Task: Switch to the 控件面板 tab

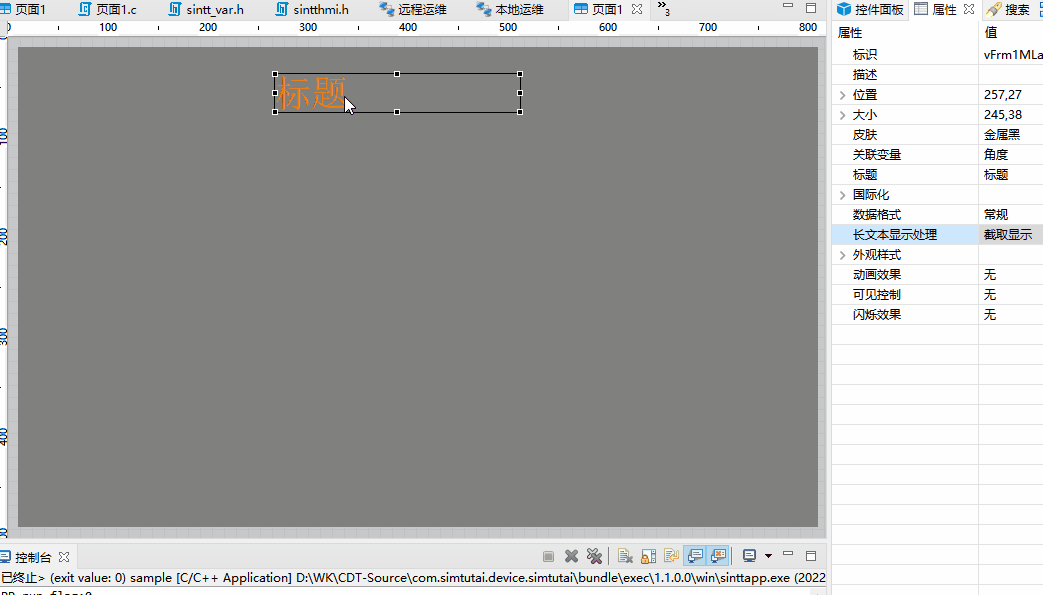Action: (870, 10)
